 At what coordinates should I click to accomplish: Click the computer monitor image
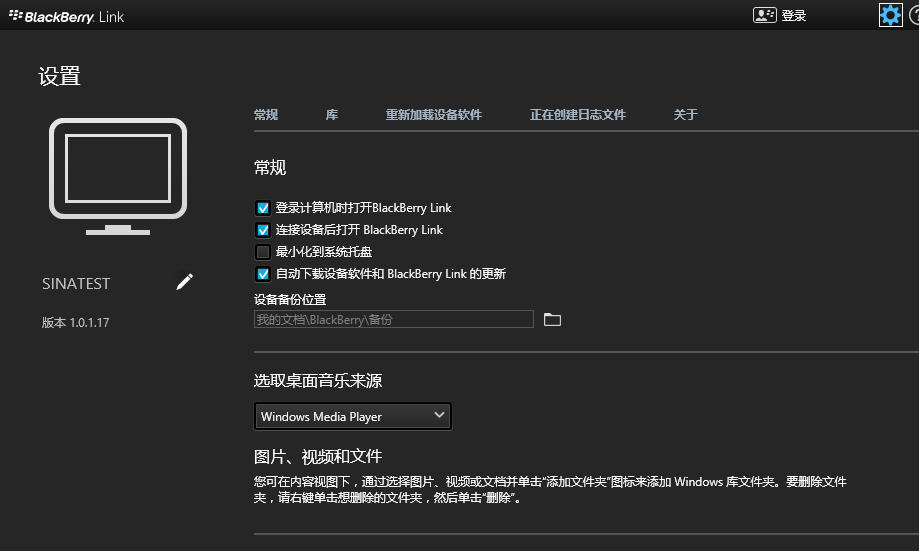click(x=118, y=176)
